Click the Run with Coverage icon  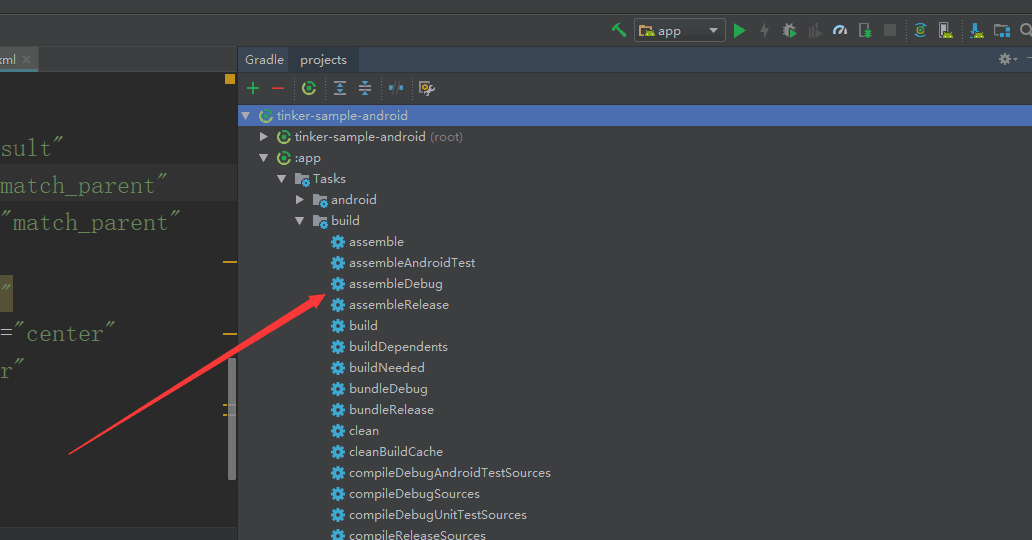coord(815,30)
